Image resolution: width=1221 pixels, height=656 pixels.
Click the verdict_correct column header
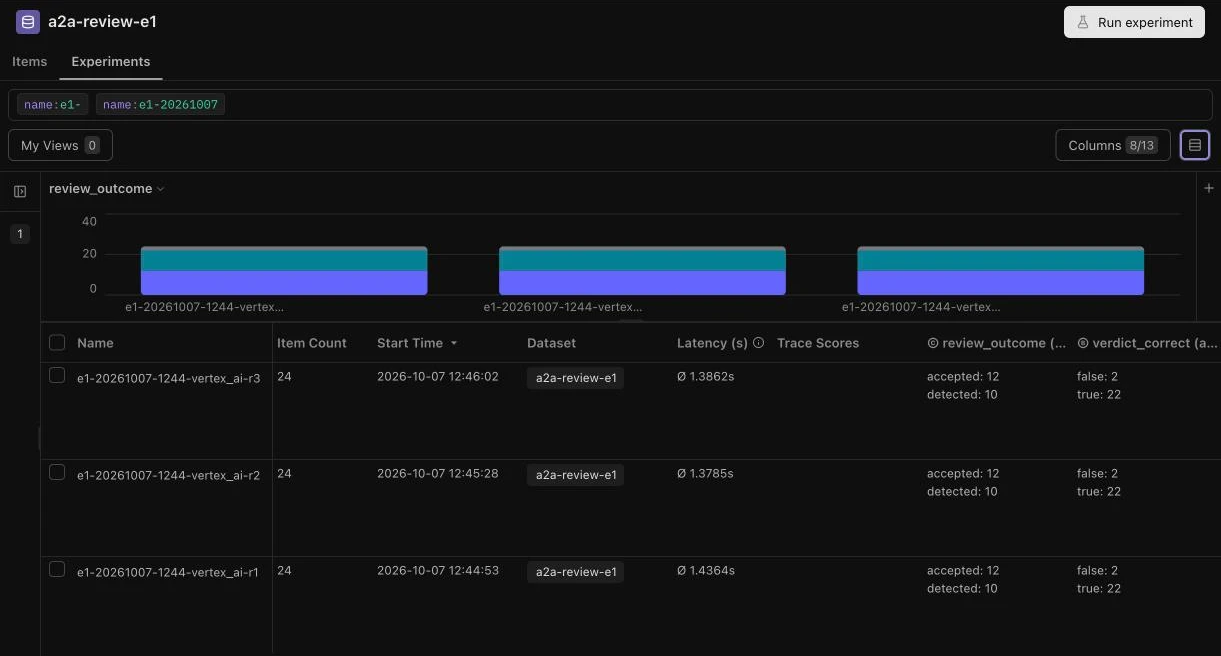(x=1148, y=343)
